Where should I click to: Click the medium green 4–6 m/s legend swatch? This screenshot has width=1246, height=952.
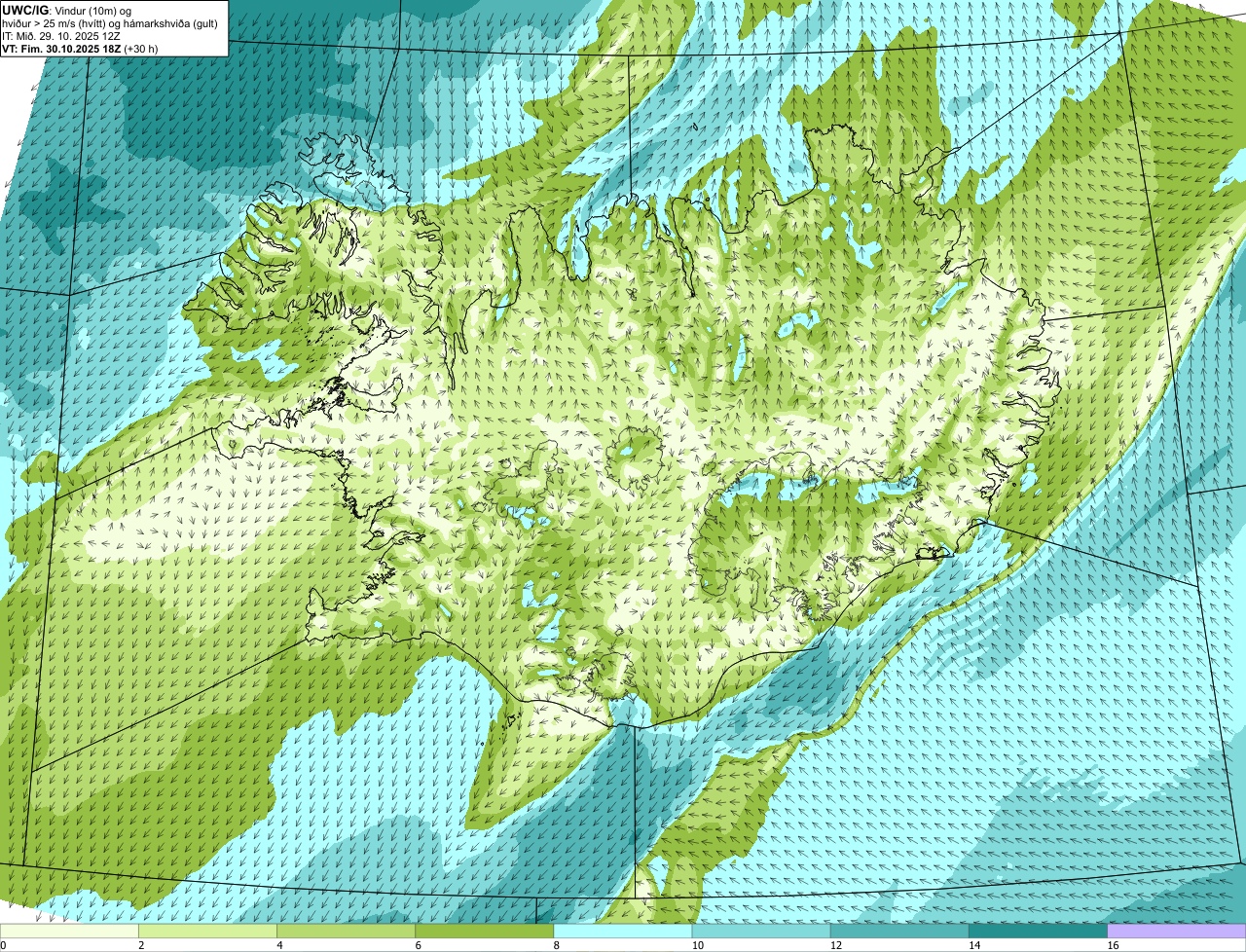[346, 931]
